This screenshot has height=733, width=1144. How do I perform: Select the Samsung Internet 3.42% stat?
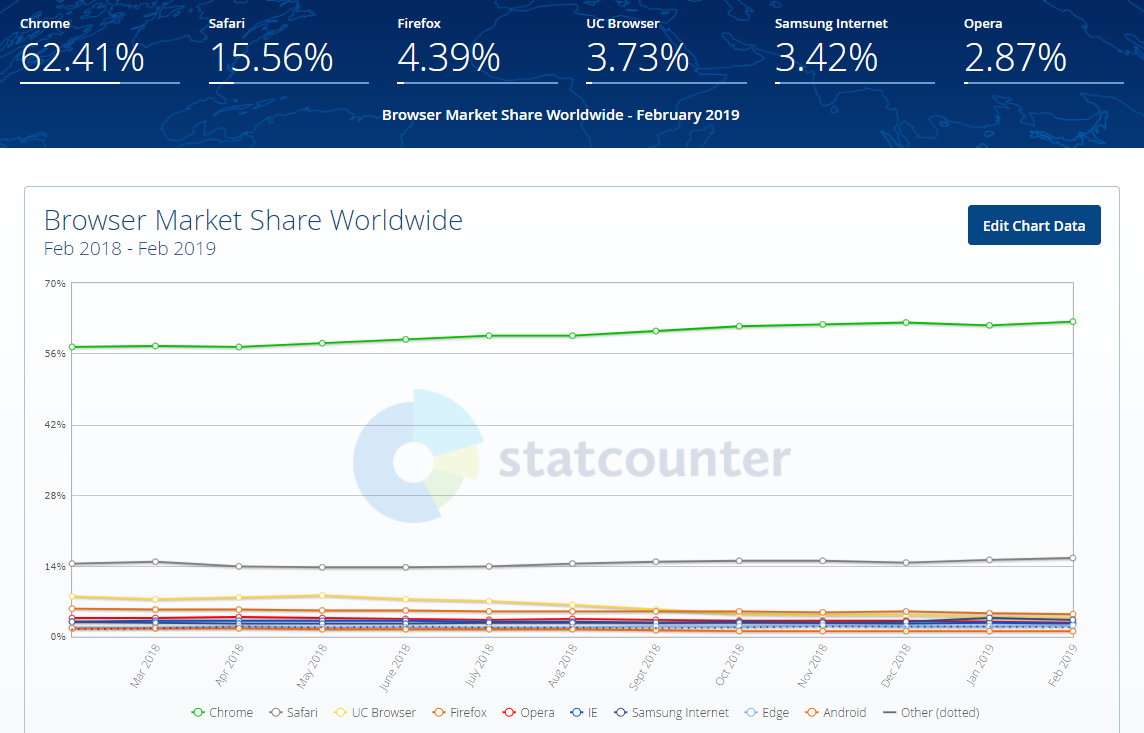click(x=854, y=50)
